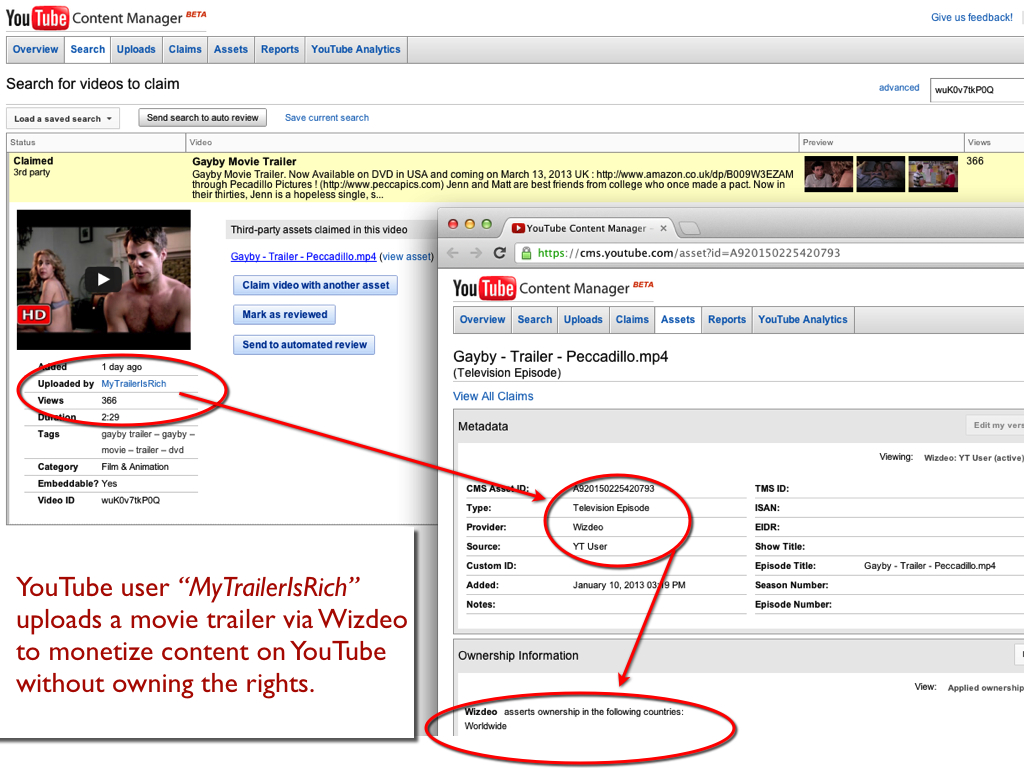Open Reports tab in the front browser window

click(x=727, y=320)
